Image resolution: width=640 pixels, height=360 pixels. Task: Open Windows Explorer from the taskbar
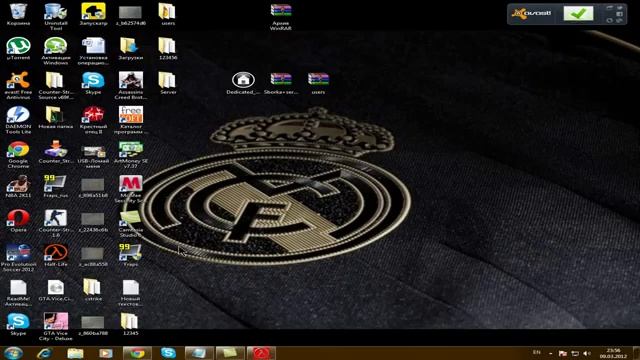(75, 353)
